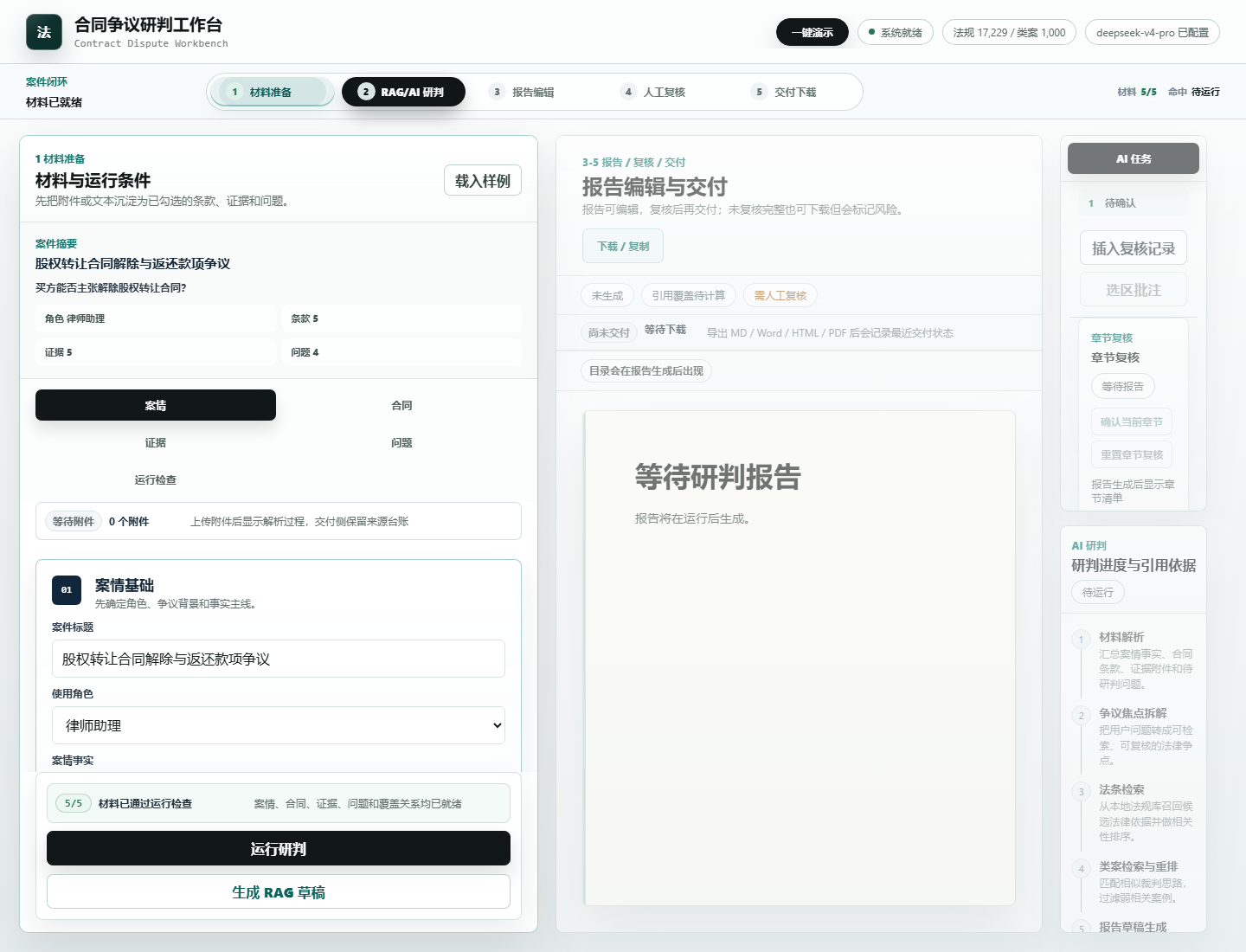Click step number 3 circle in 法条检索
Image resolution: width=1246 pixels, height=952 pixels.
(1081, 792)
